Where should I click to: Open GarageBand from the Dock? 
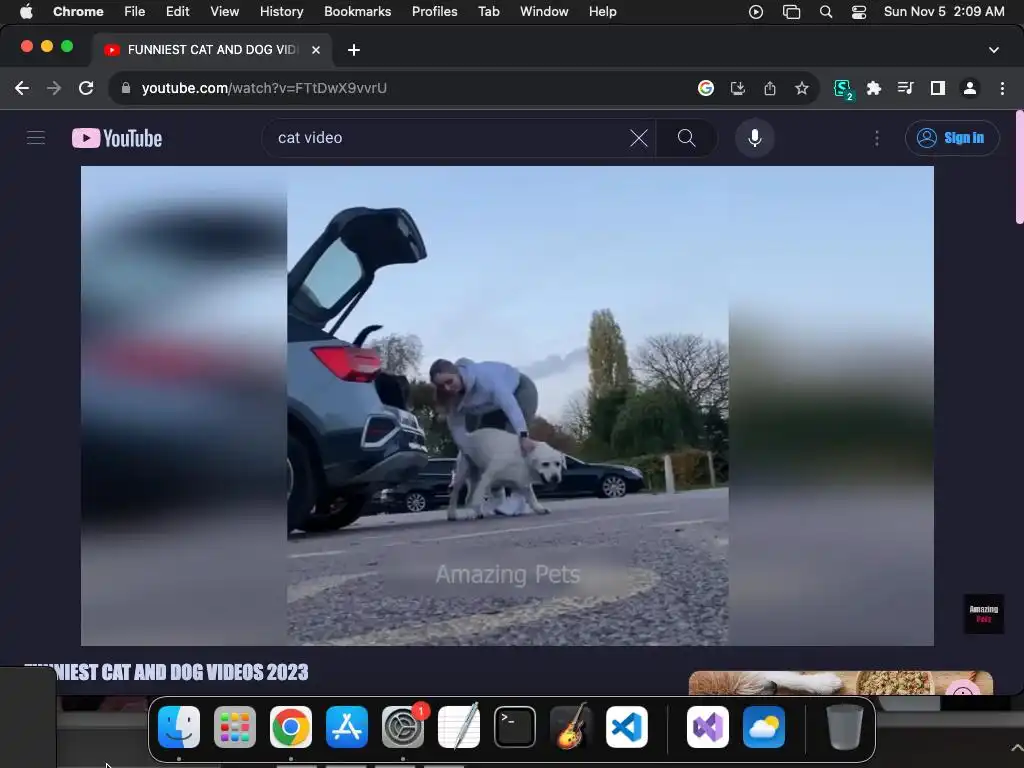point(571,727)
